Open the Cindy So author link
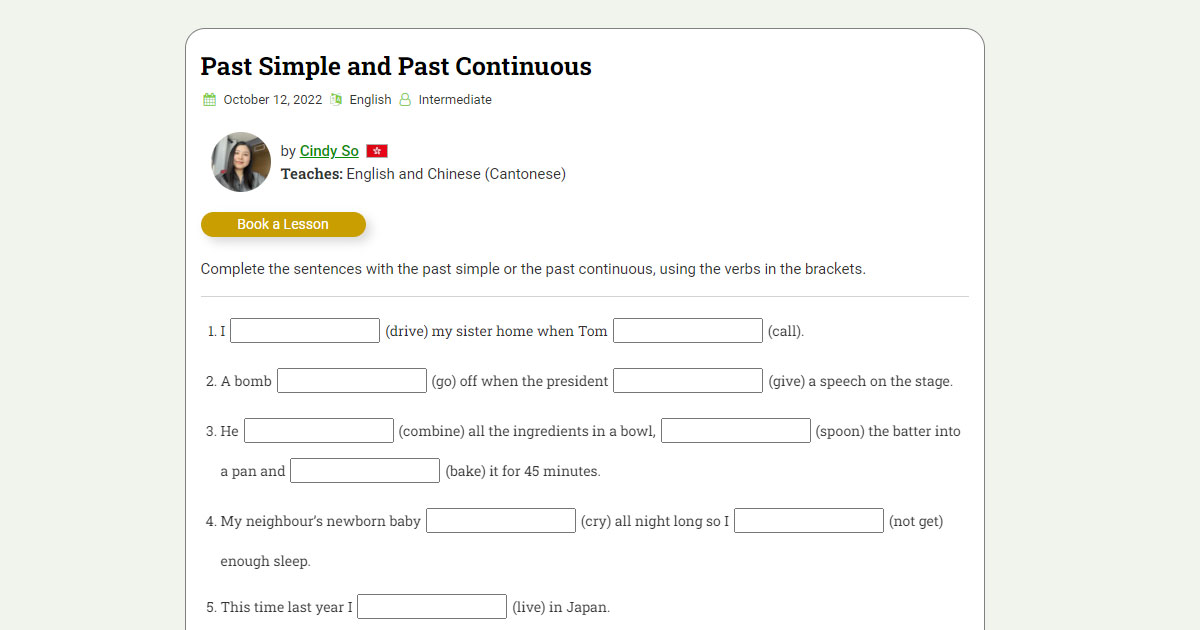 tap(329, 151)
